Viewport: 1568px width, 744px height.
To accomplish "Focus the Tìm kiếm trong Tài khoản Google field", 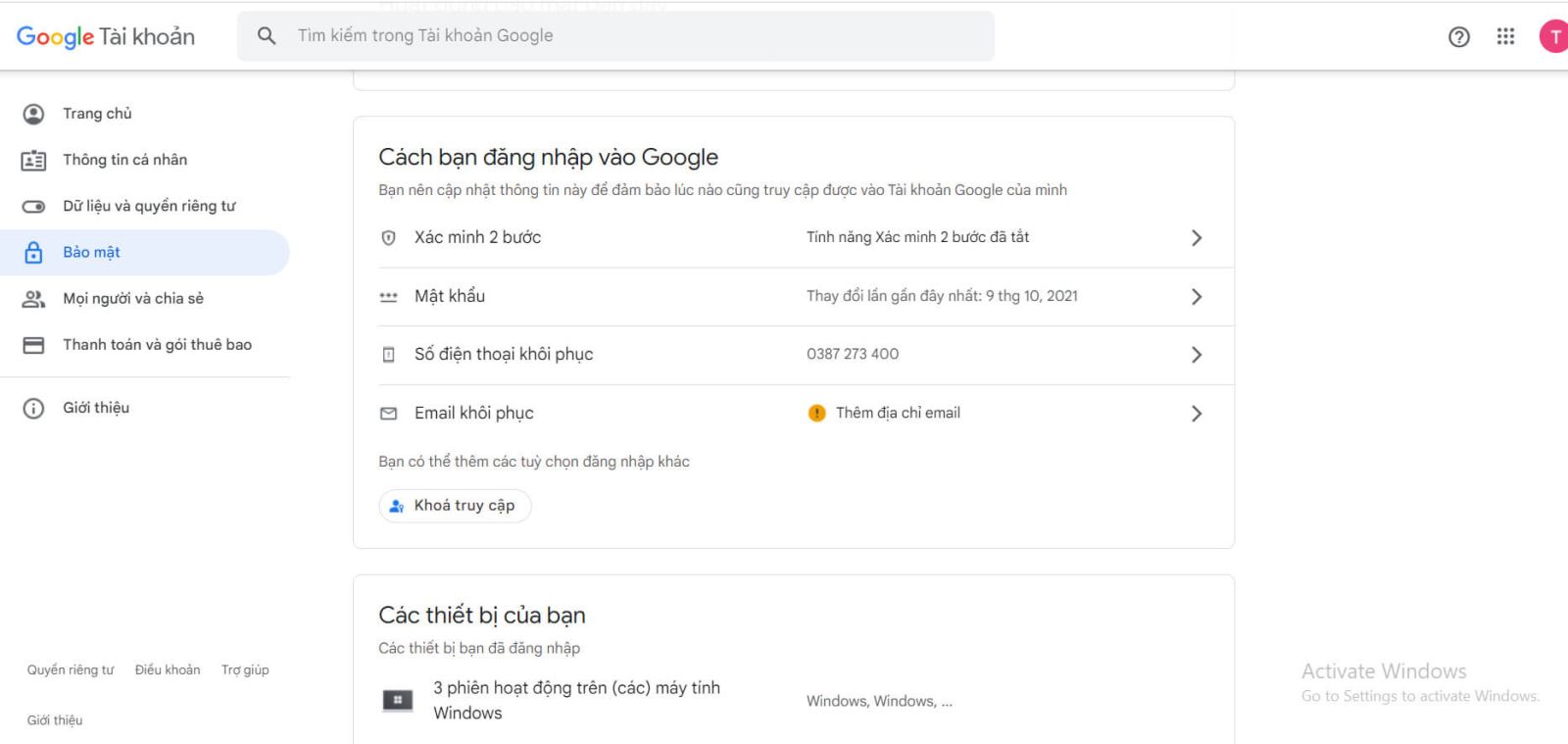I will point(615,36).
